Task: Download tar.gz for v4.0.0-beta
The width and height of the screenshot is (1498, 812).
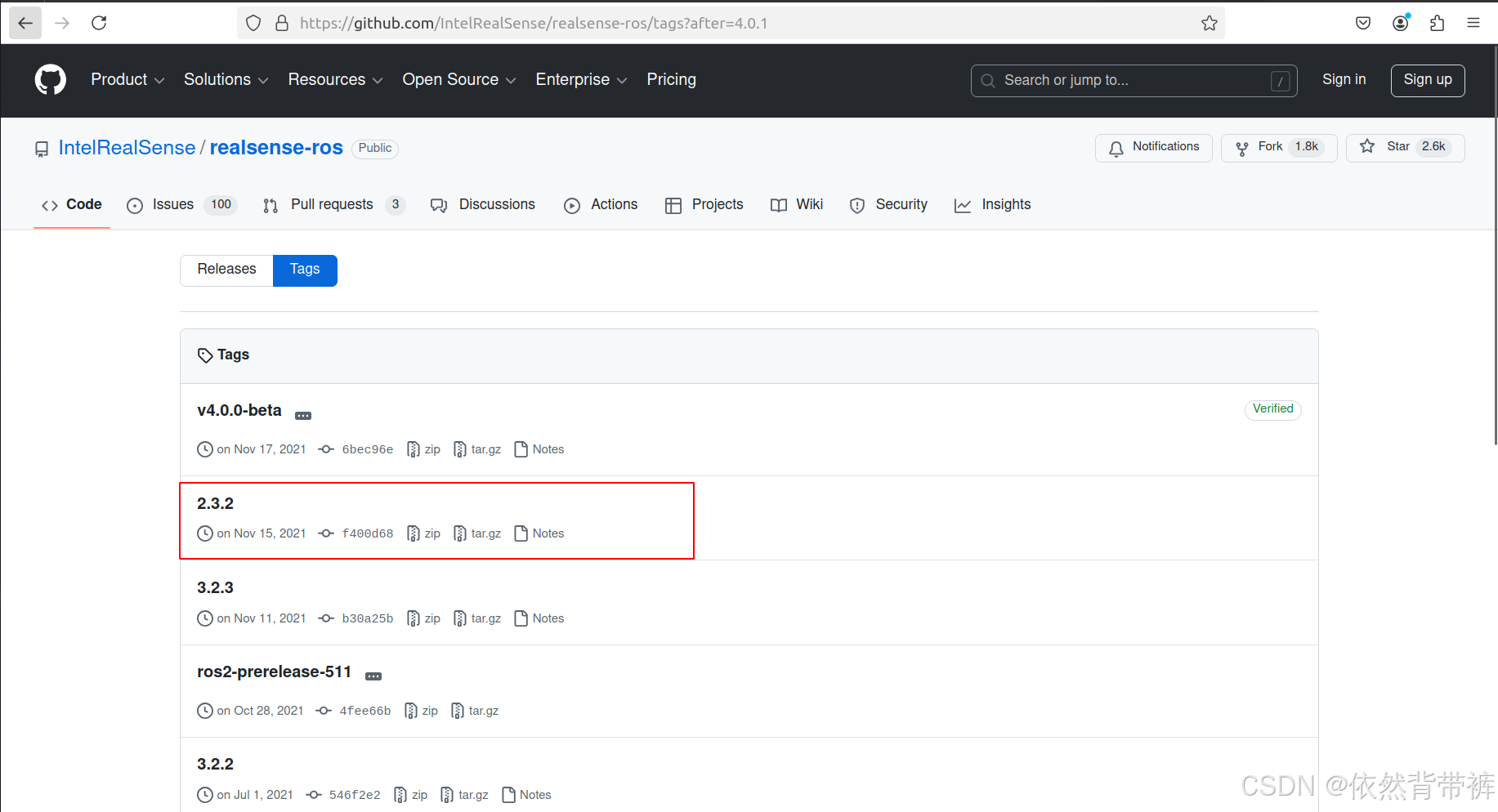Action: [477, 449]
